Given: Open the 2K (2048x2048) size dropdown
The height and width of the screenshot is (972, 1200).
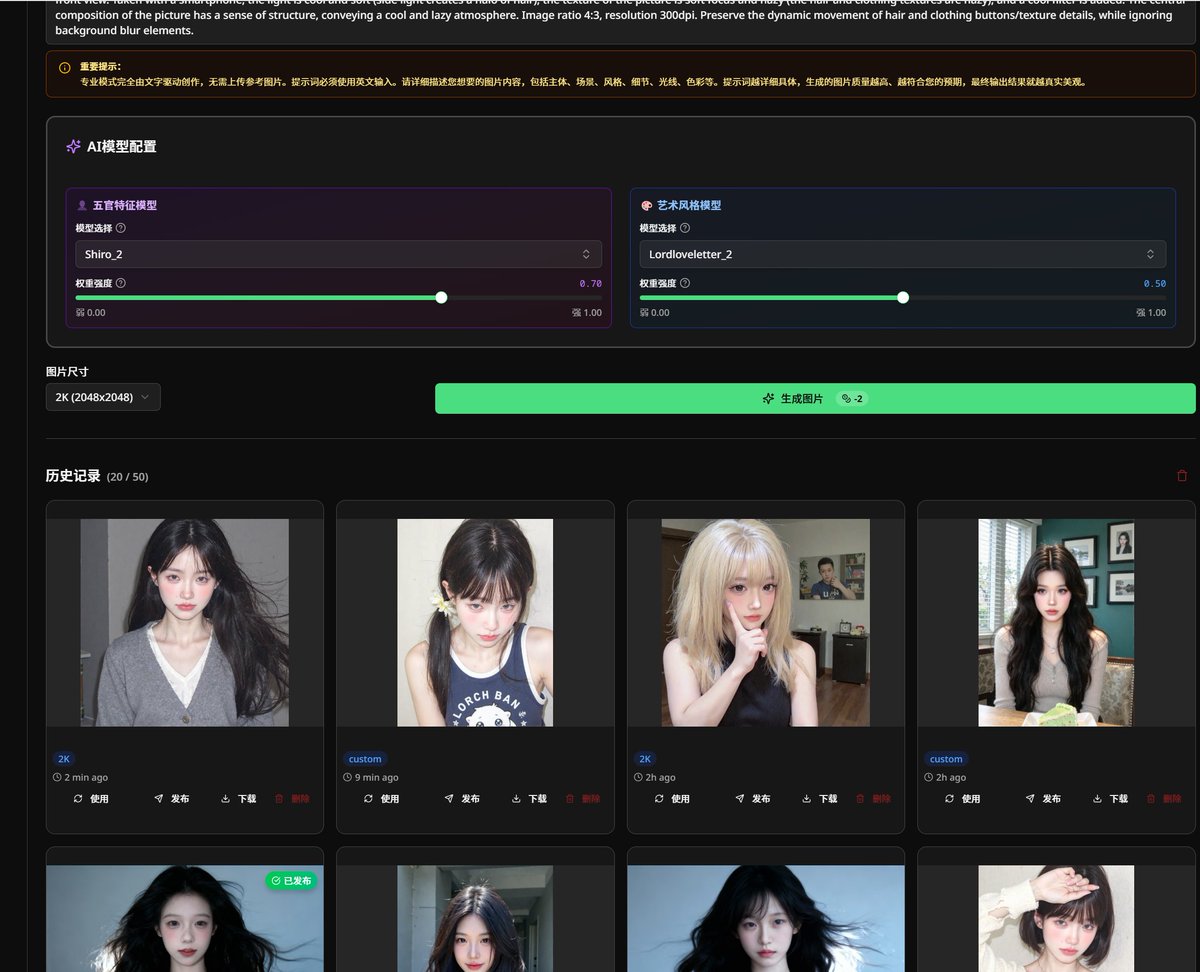Looking at the screenshot, I should pos(103,397).
